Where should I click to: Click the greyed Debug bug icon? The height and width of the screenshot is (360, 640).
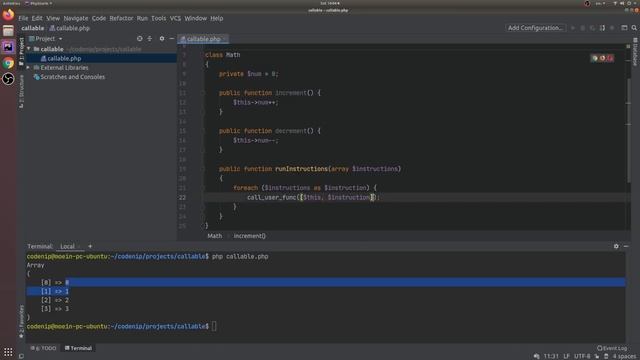pos(583,28)
